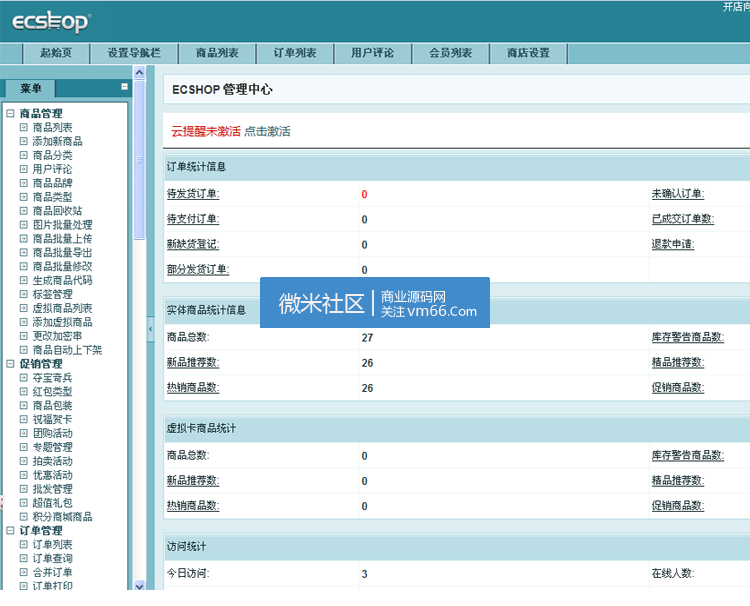Open 优惠活动 in sidebar

point(52,475)
